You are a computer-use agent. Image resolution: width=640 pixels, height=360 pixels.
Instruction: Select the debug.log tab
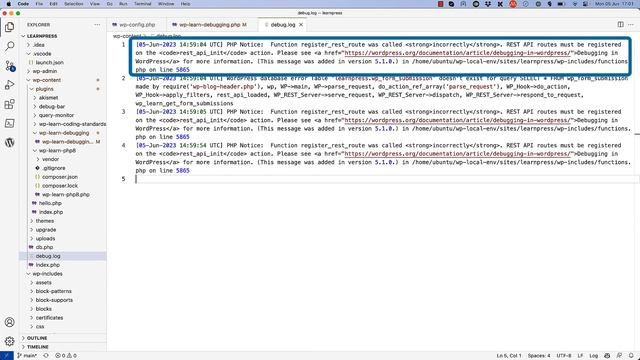282,25
